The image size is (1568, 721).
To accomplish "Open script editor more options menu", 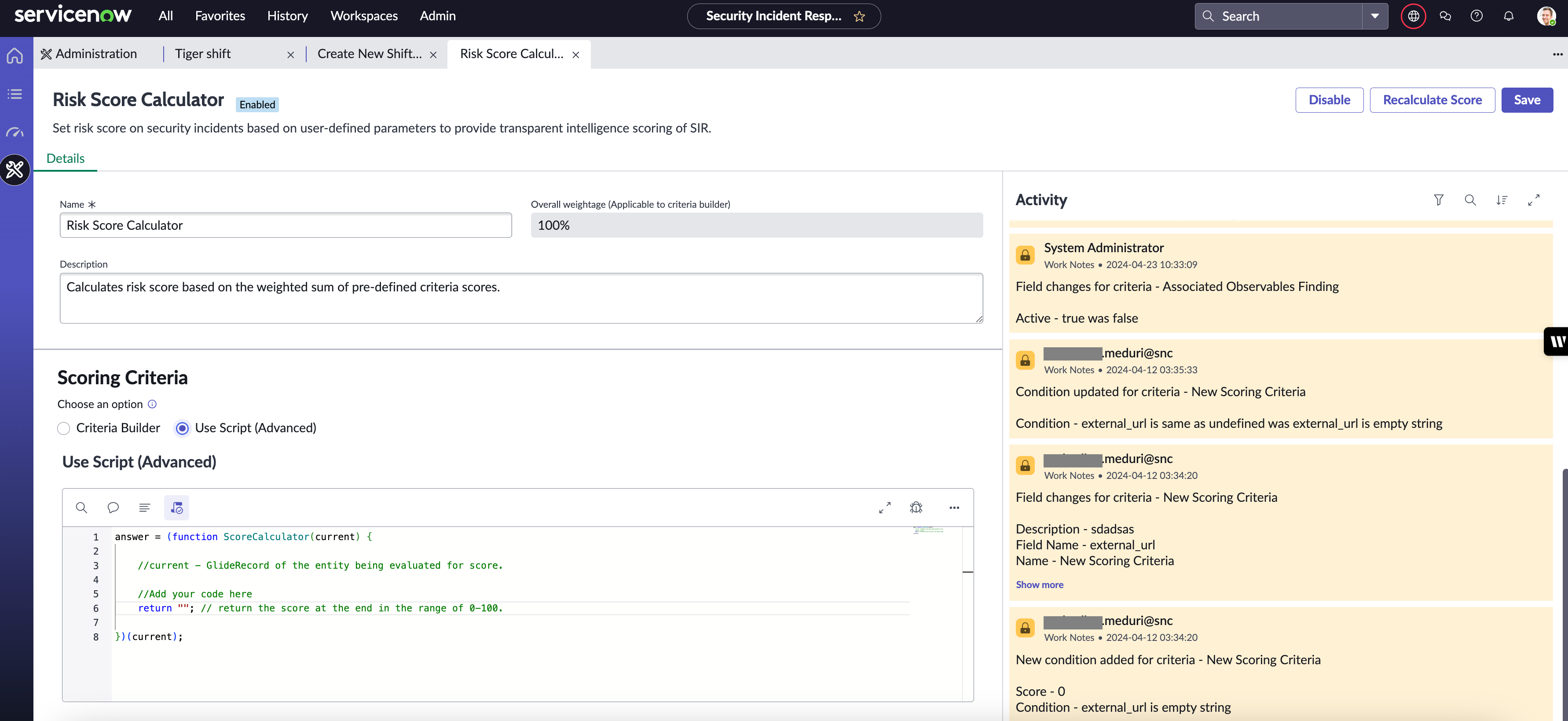I will (954, 507).
